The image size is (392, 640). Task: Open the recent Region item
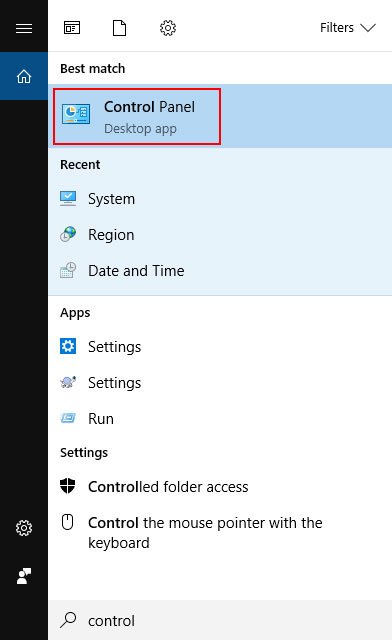click(x=220, y=235)
